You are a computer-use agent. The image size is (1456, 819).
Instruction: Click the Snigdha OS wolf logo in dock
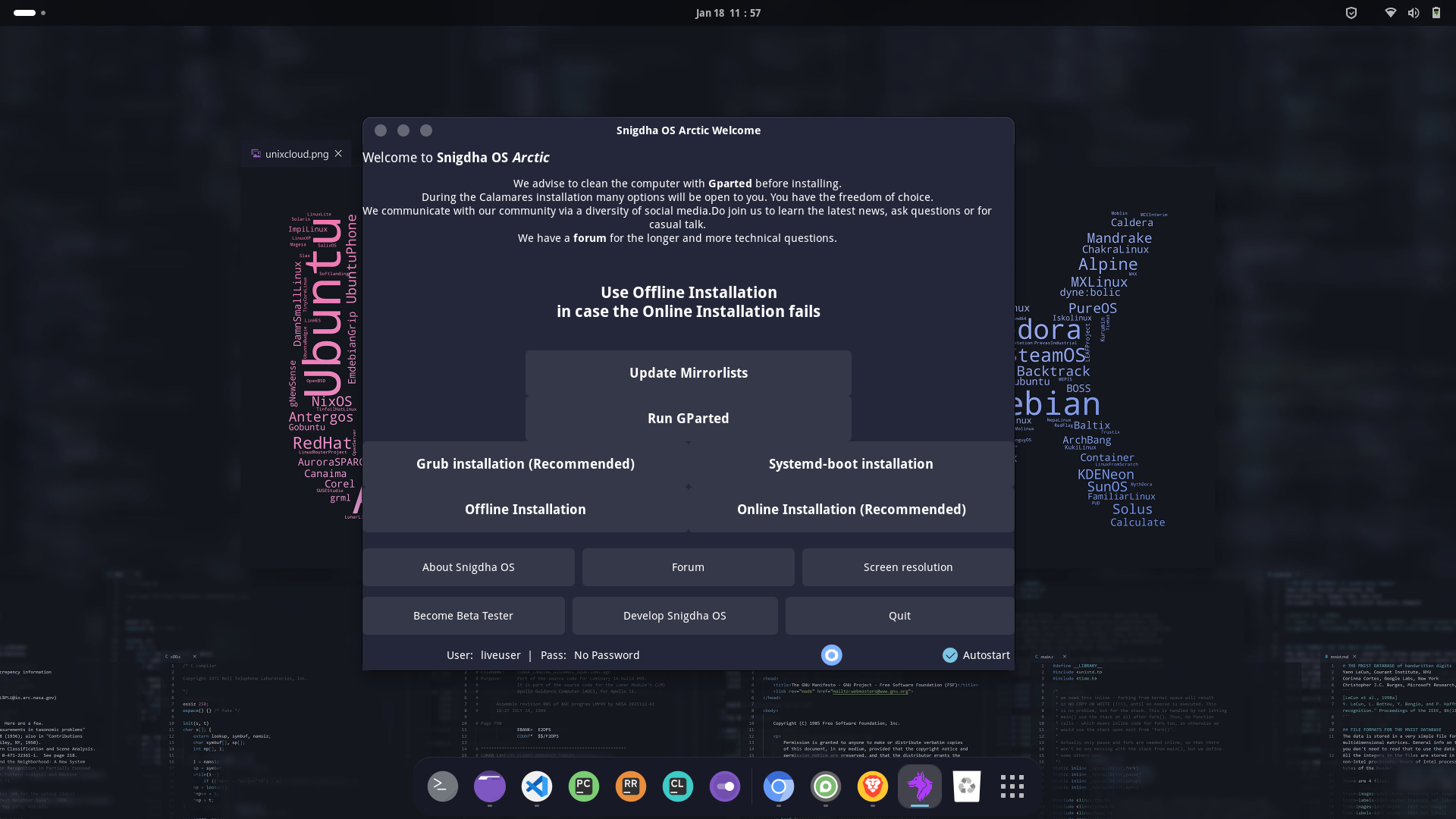coord(920,786)
